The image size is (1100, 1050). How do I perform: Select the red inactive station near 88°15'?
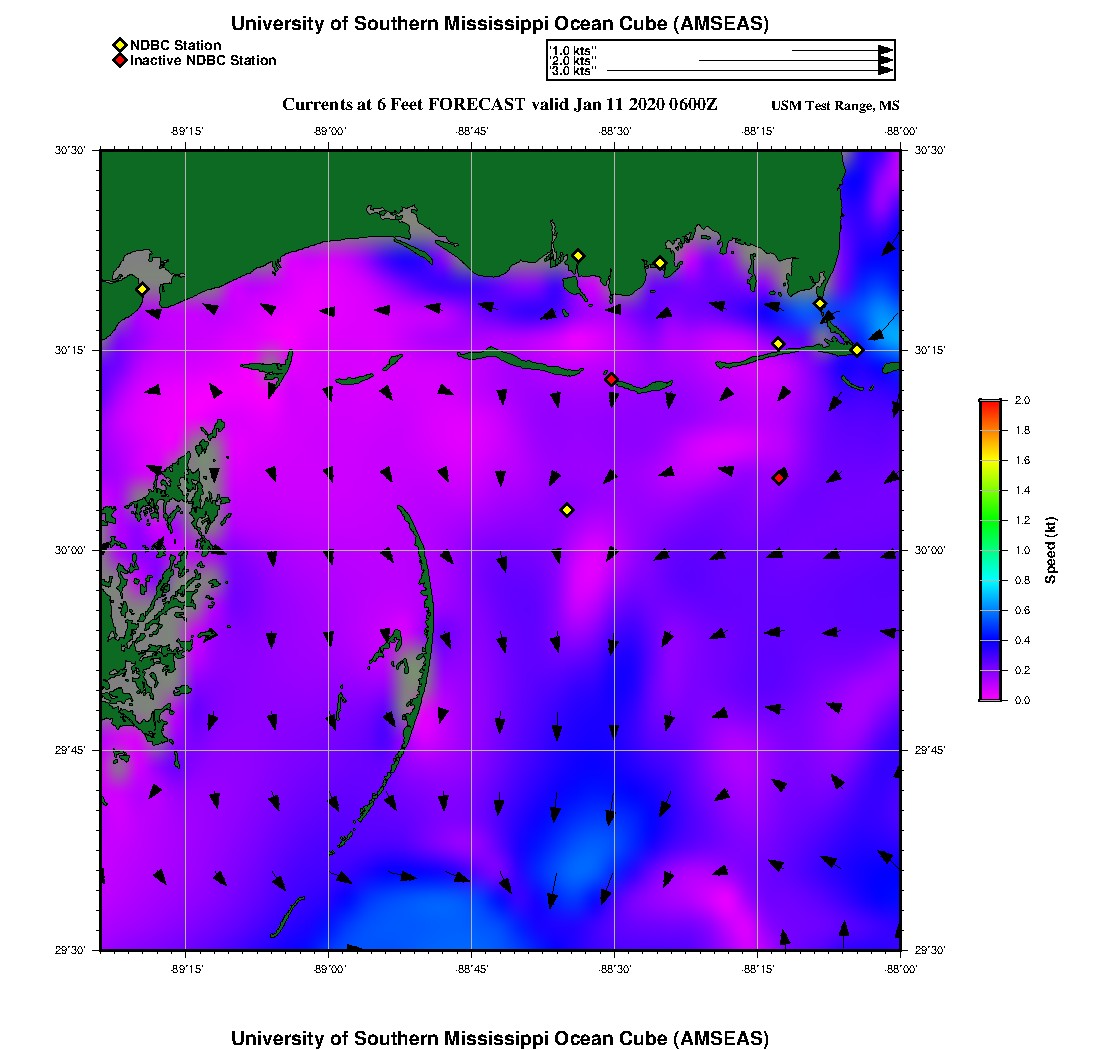(x=779, y=478)
